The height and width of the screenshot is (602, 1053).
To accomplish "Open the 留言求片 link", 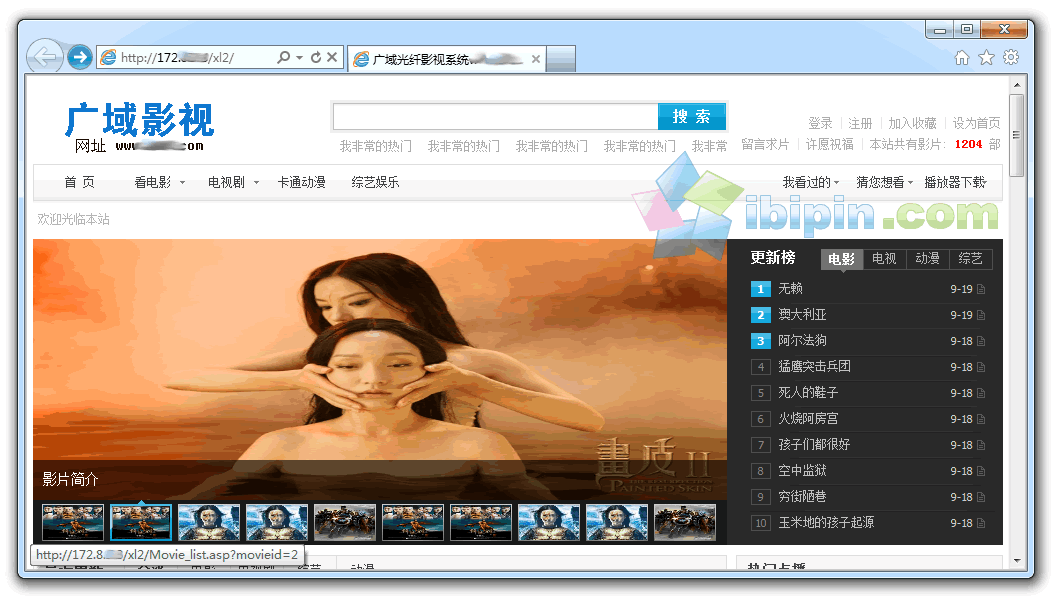I will click(x=765, y=144).
